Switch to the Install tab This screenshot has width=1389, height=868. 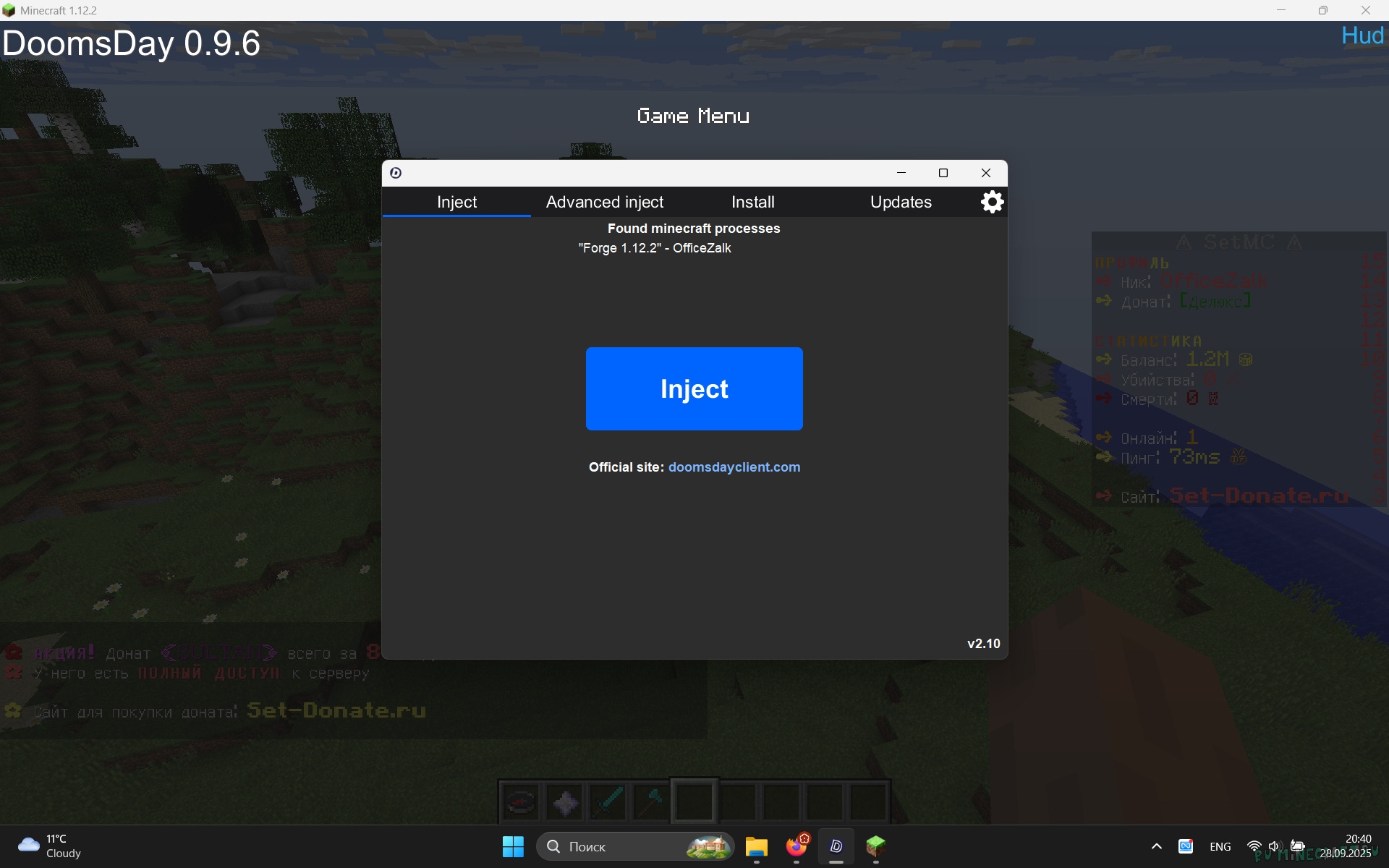click(752, 202)
